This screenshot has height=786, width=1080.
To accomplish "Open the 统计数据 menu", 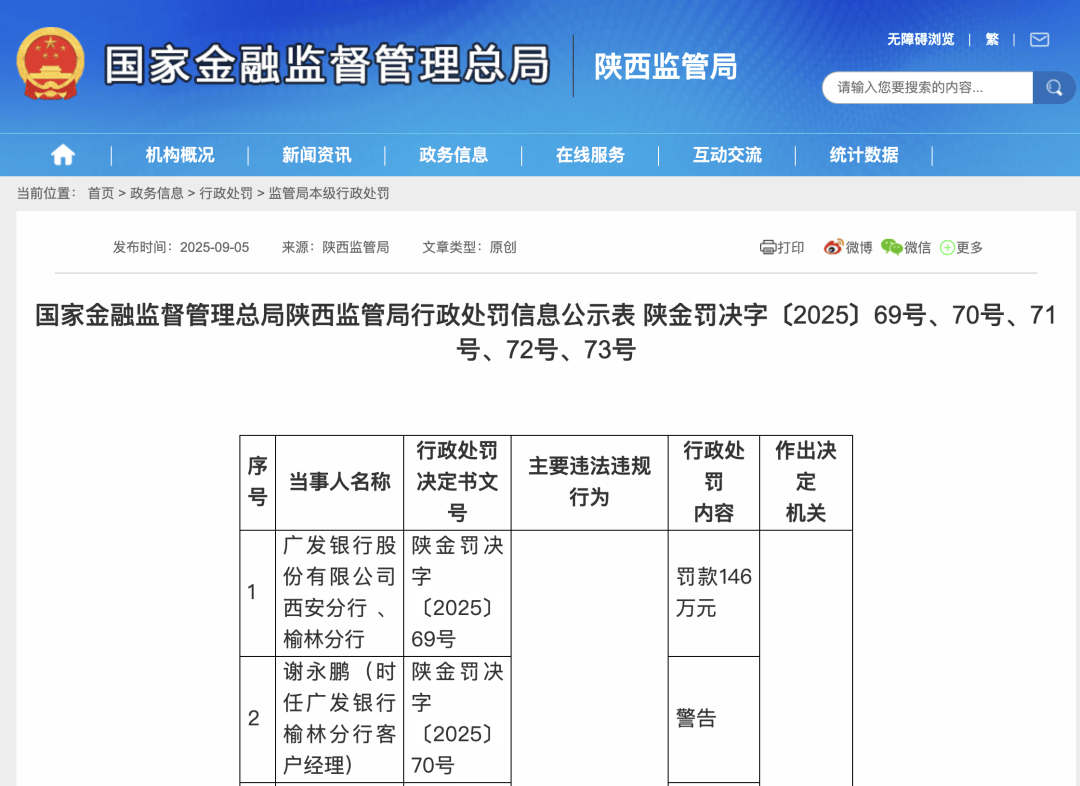I will click(x=864, y=155).
